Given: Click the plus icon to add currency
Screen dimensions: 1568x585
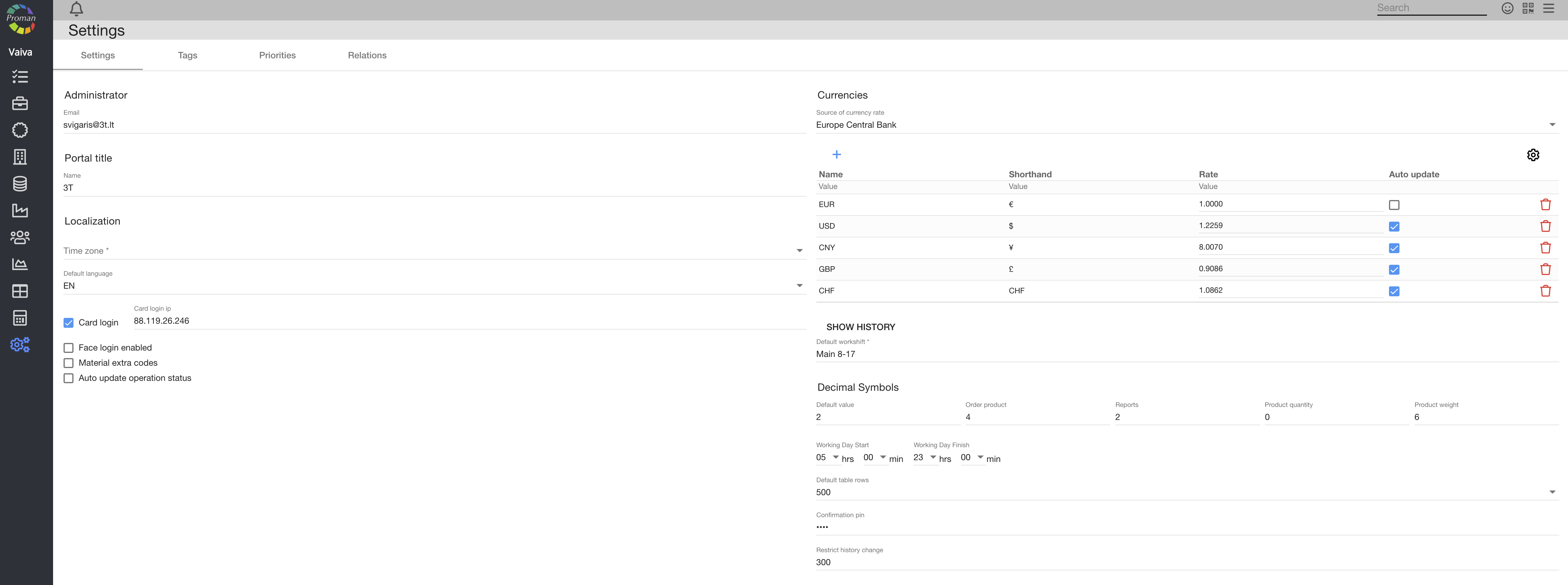Looking at the screenshot, I should (836, 155).
